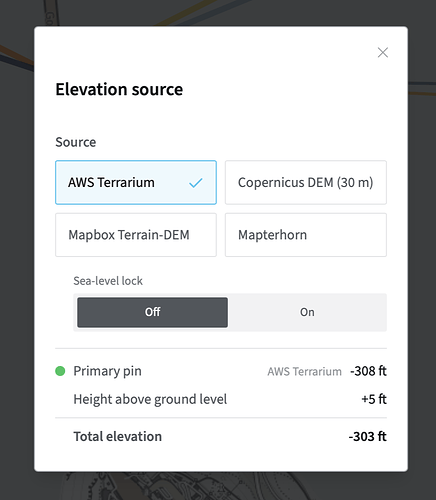
Task: Click the Primary pin label
Action: click(x=107, y=371)
